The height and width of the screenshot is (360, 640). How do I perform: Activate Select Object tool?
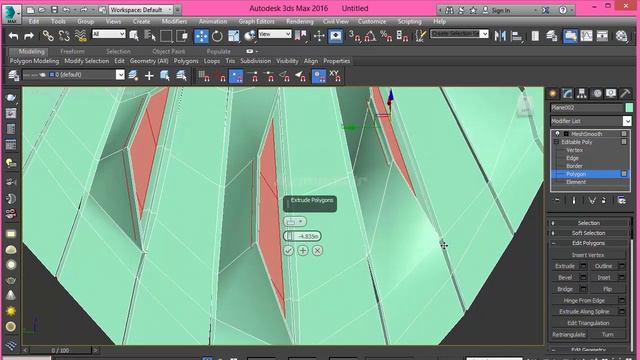point(133,36)
